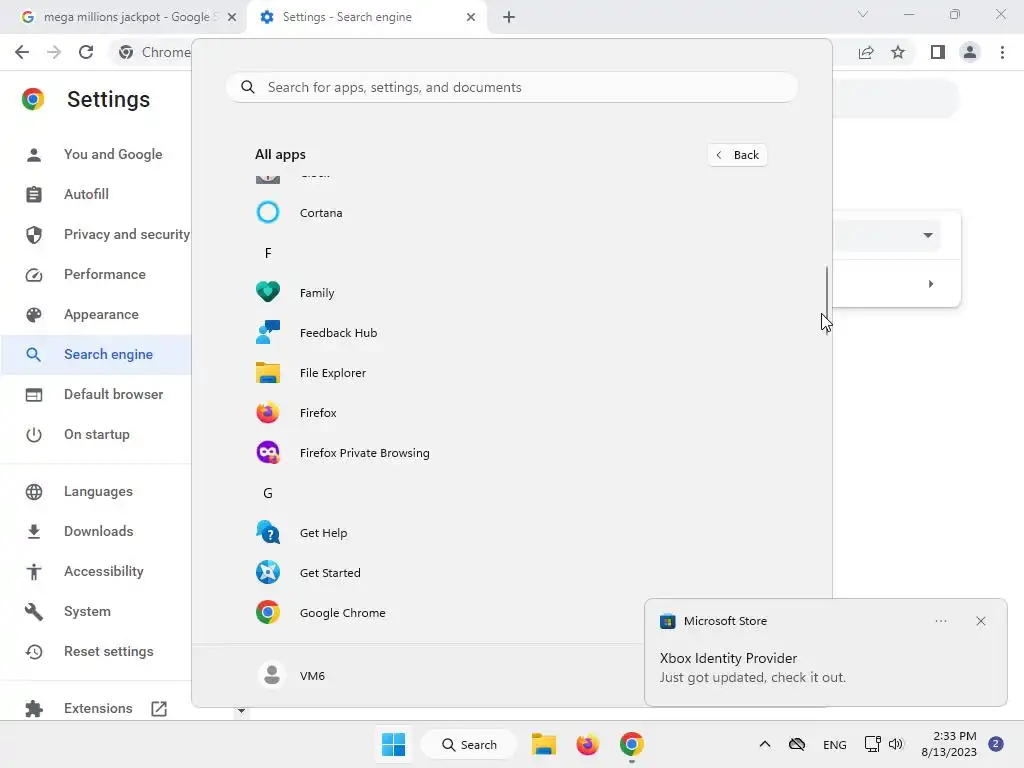This screenshot has height=768, width=1024.
Task: Open Languages settings
Action: click(x=97, y=491)
